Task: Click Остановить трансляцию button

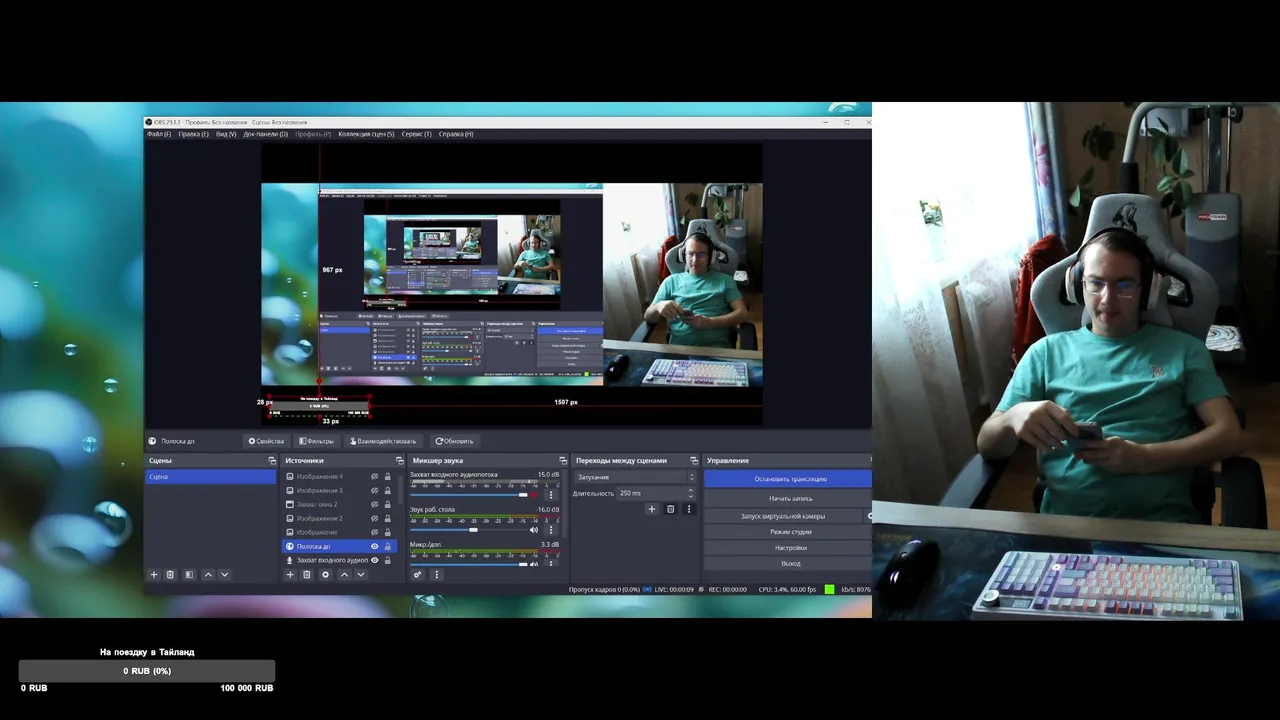Action: [x=788, y=479]
